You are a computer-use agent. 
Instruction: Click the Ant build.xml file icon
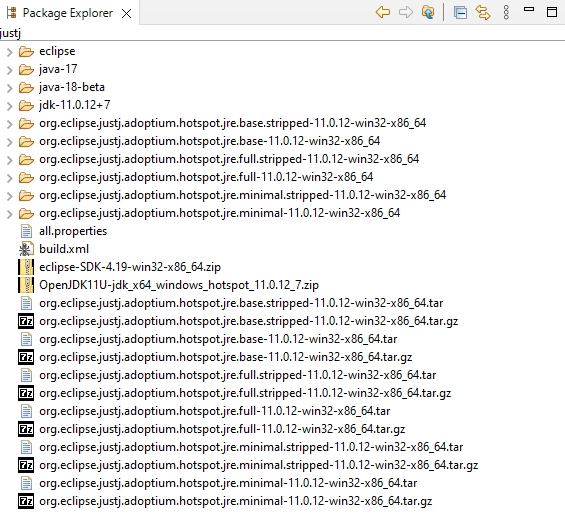click(26, 249)
